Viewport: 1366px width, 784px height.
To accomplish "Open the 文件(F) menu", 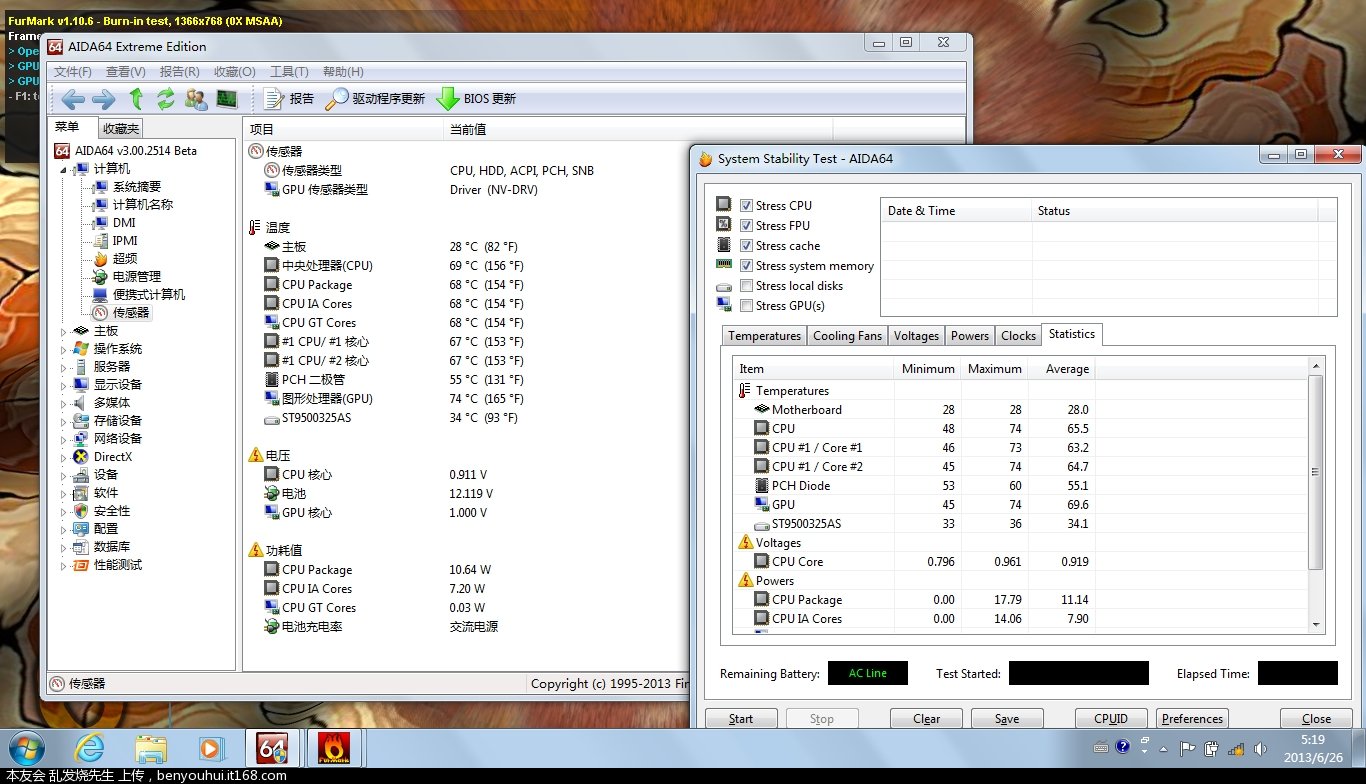I will [x=73, y=72].
